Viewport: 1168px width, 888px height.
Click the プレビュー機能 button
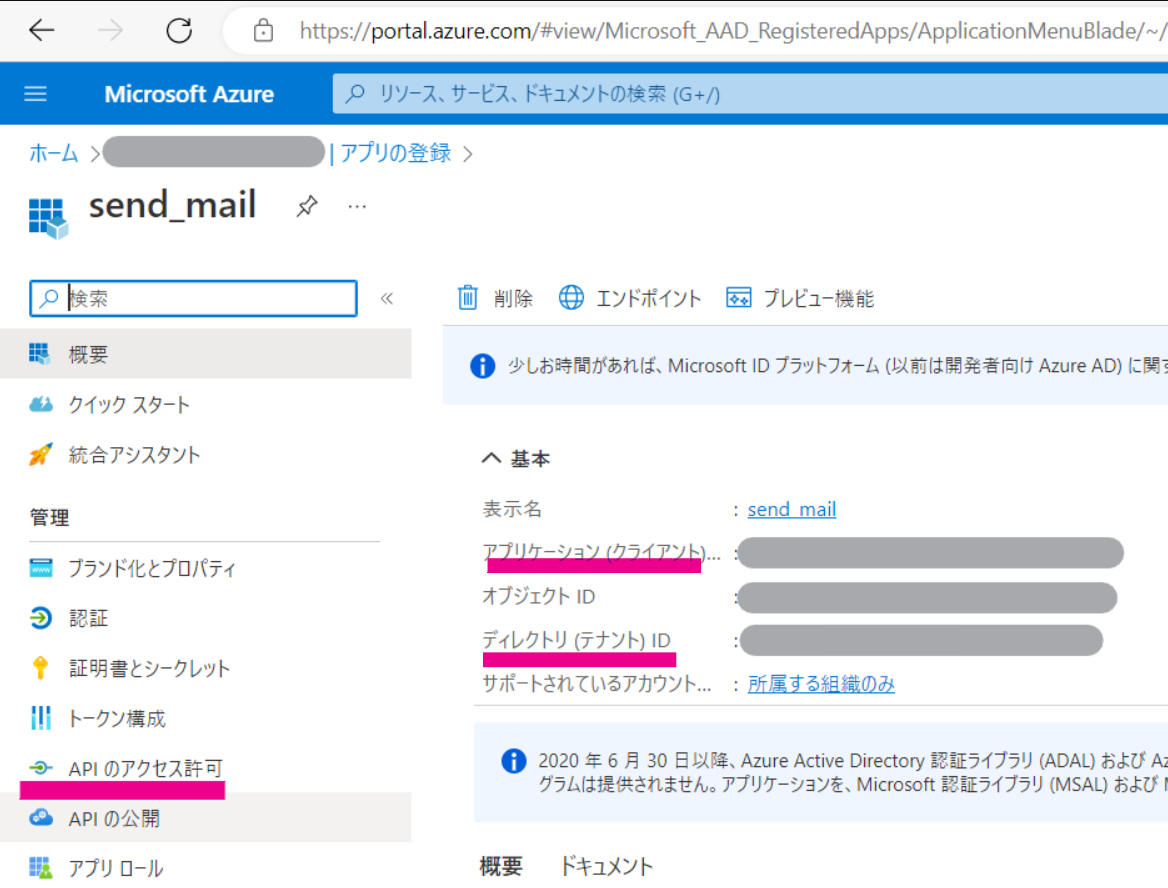pos(800,298)
